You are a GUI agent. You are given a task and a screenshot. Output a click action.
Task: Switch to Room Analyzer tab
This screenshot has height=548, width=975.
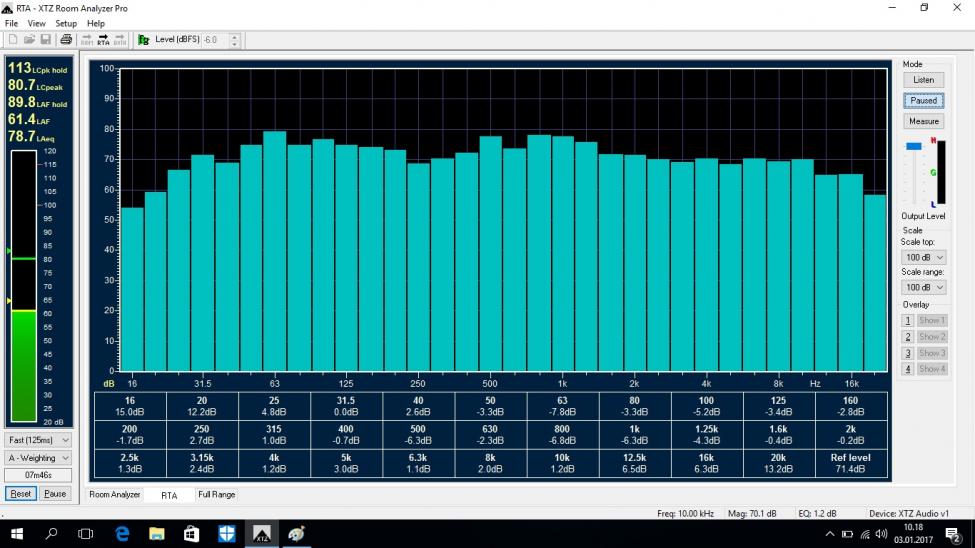pos(114,495)
